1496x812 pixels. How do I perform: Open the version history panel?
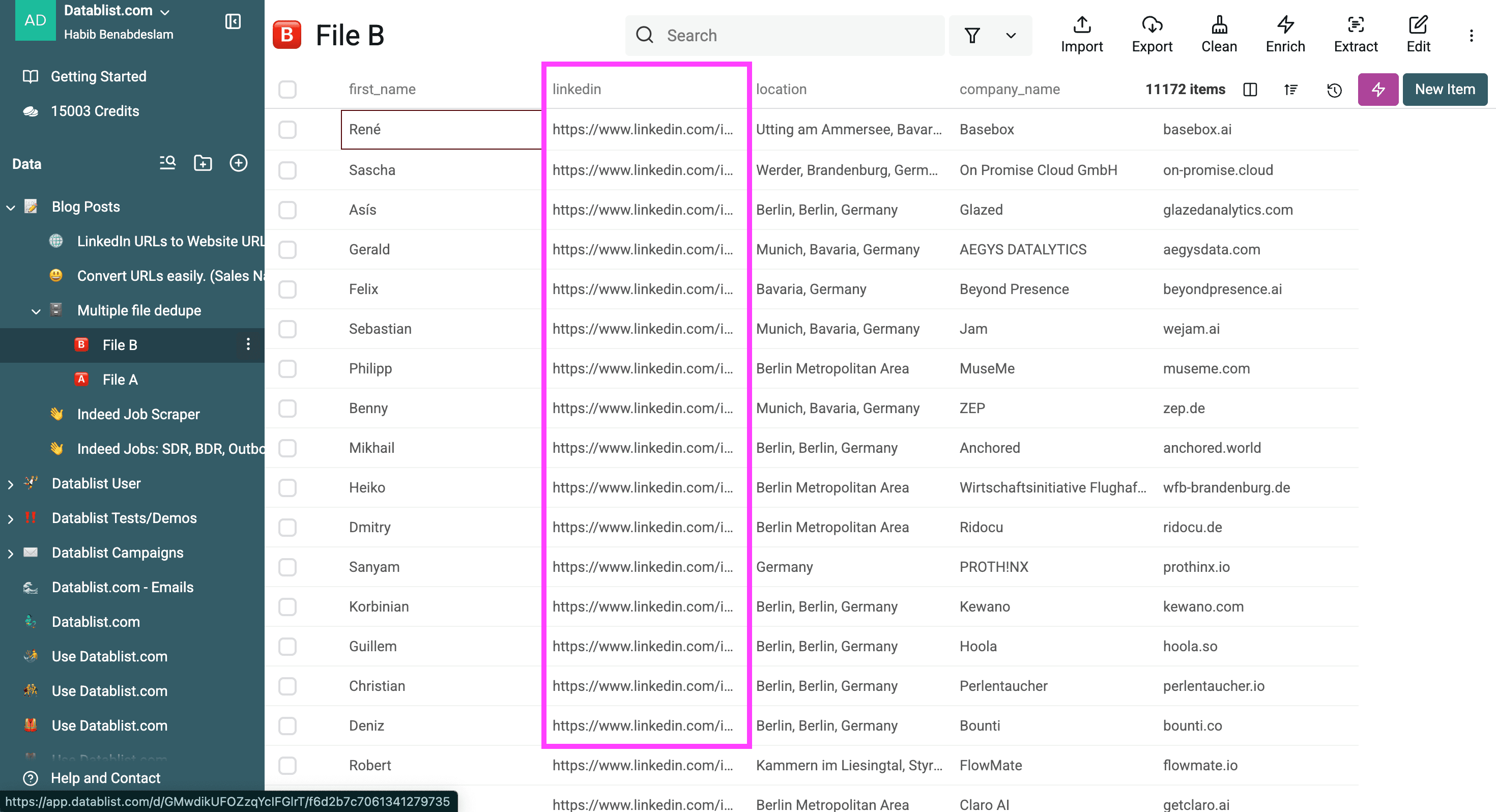click(1334, 90)
